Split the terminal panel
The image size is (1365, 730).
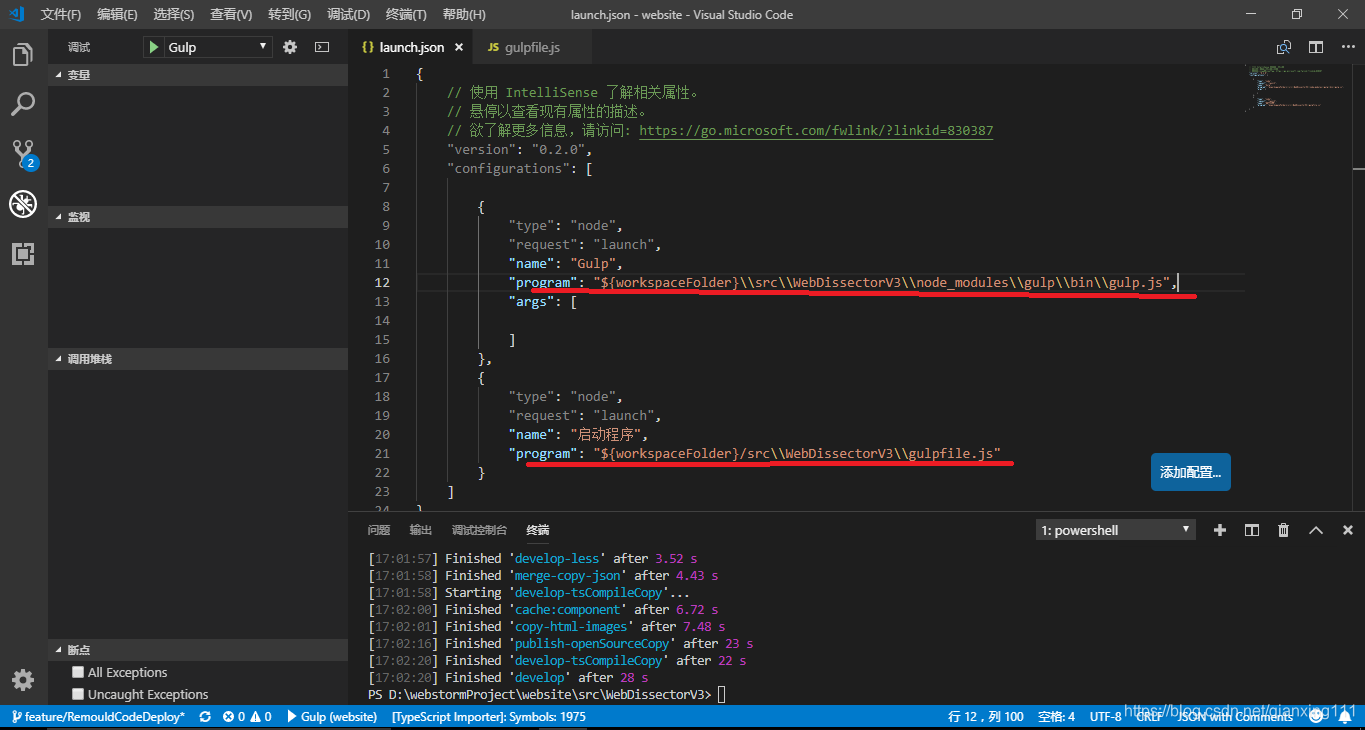1251,529
